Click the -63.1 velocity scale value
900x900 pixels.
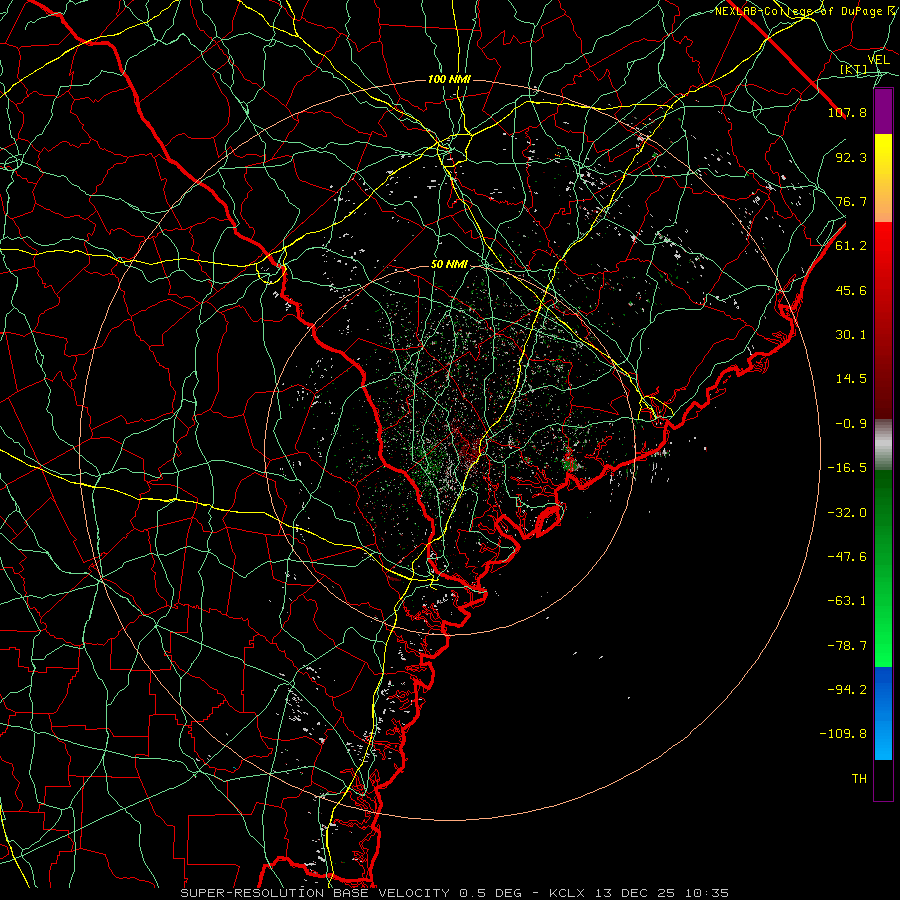tap(847, 601)
